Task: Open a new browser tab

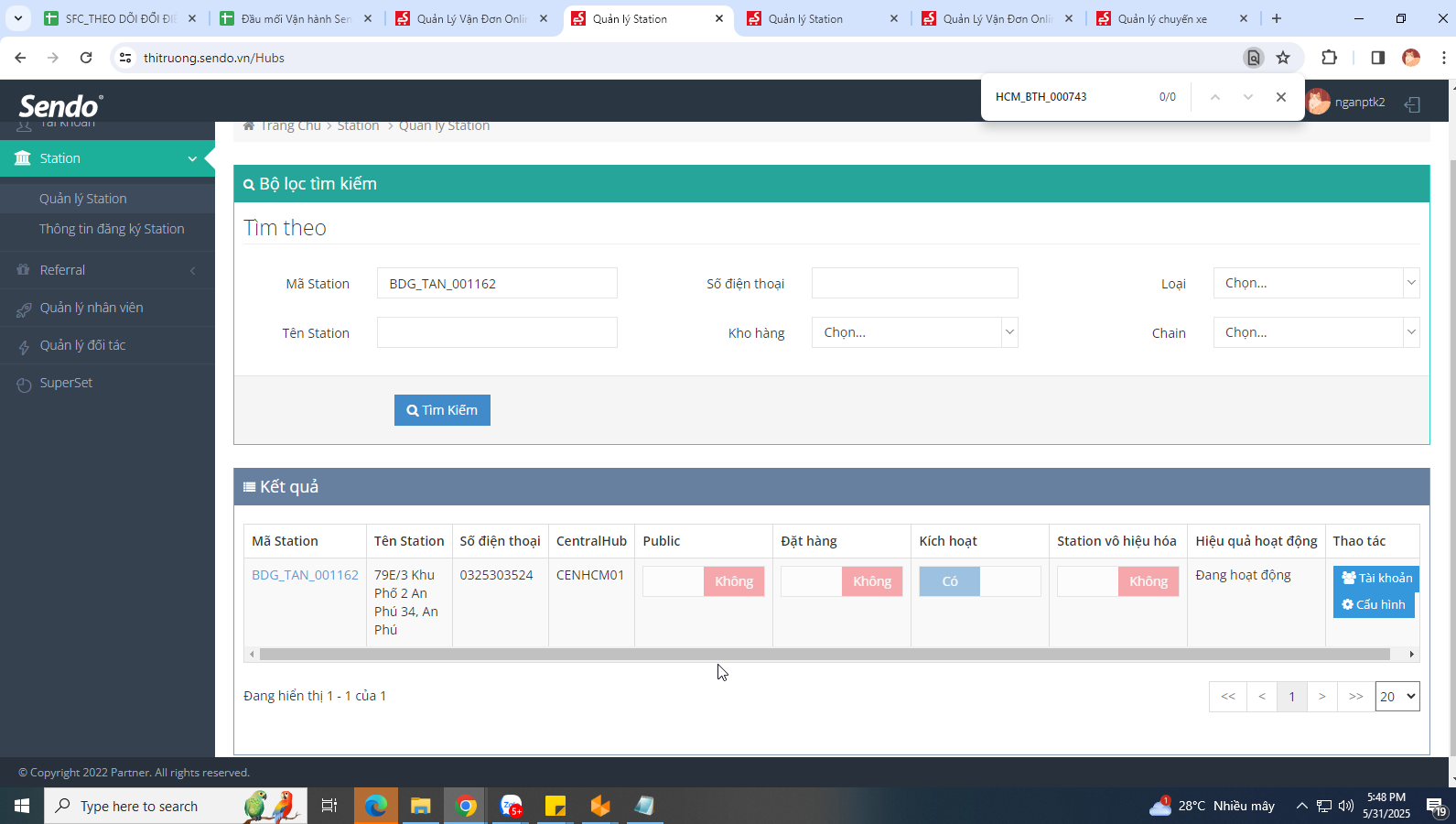Action: [1277, 18]
